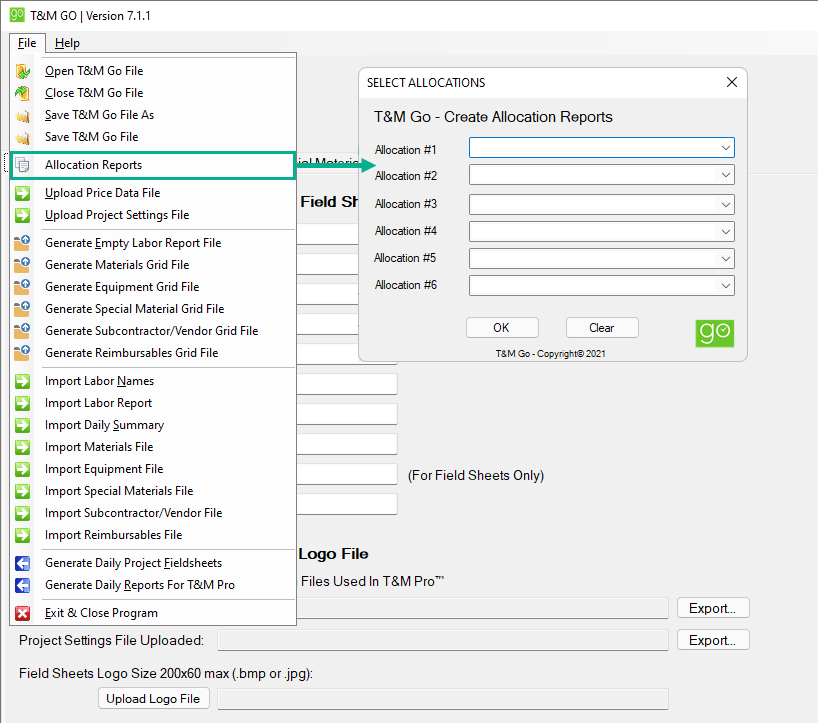Click OK in Select Allocations dialog
This screenshot has height=723, width=818.
pos(502,328)
